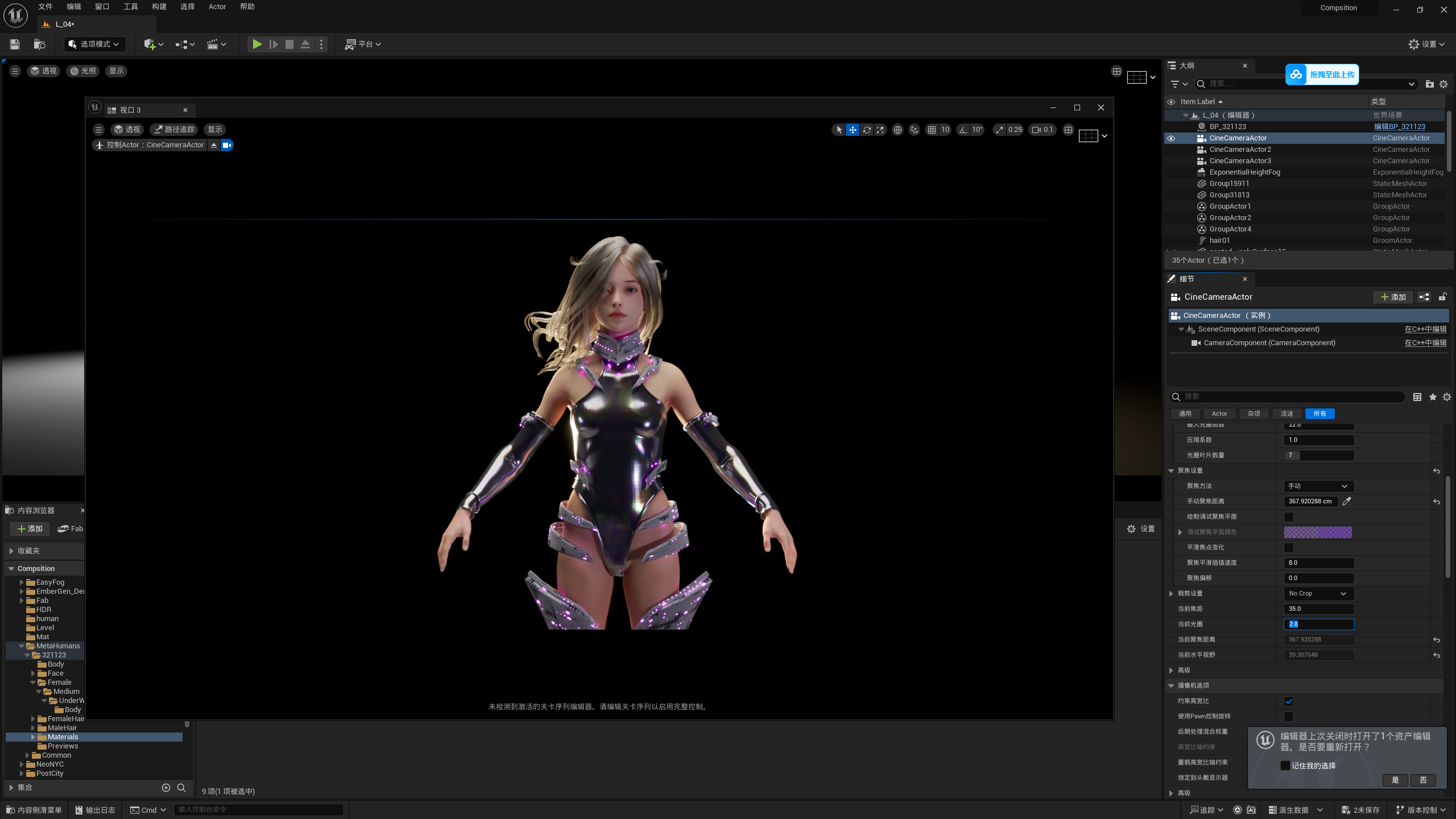Toggle world coordinate system globe icon

(x=897, y=130)
